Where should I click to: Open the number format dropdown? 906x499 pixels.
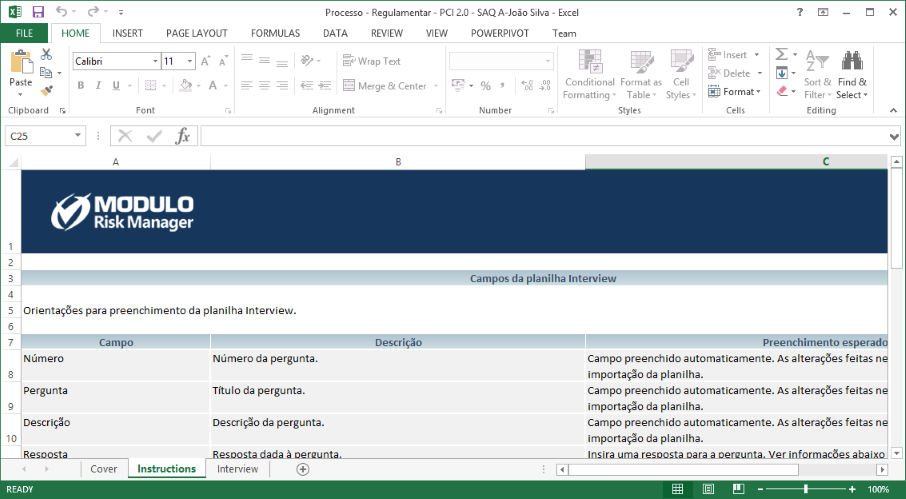pos(547,61)
